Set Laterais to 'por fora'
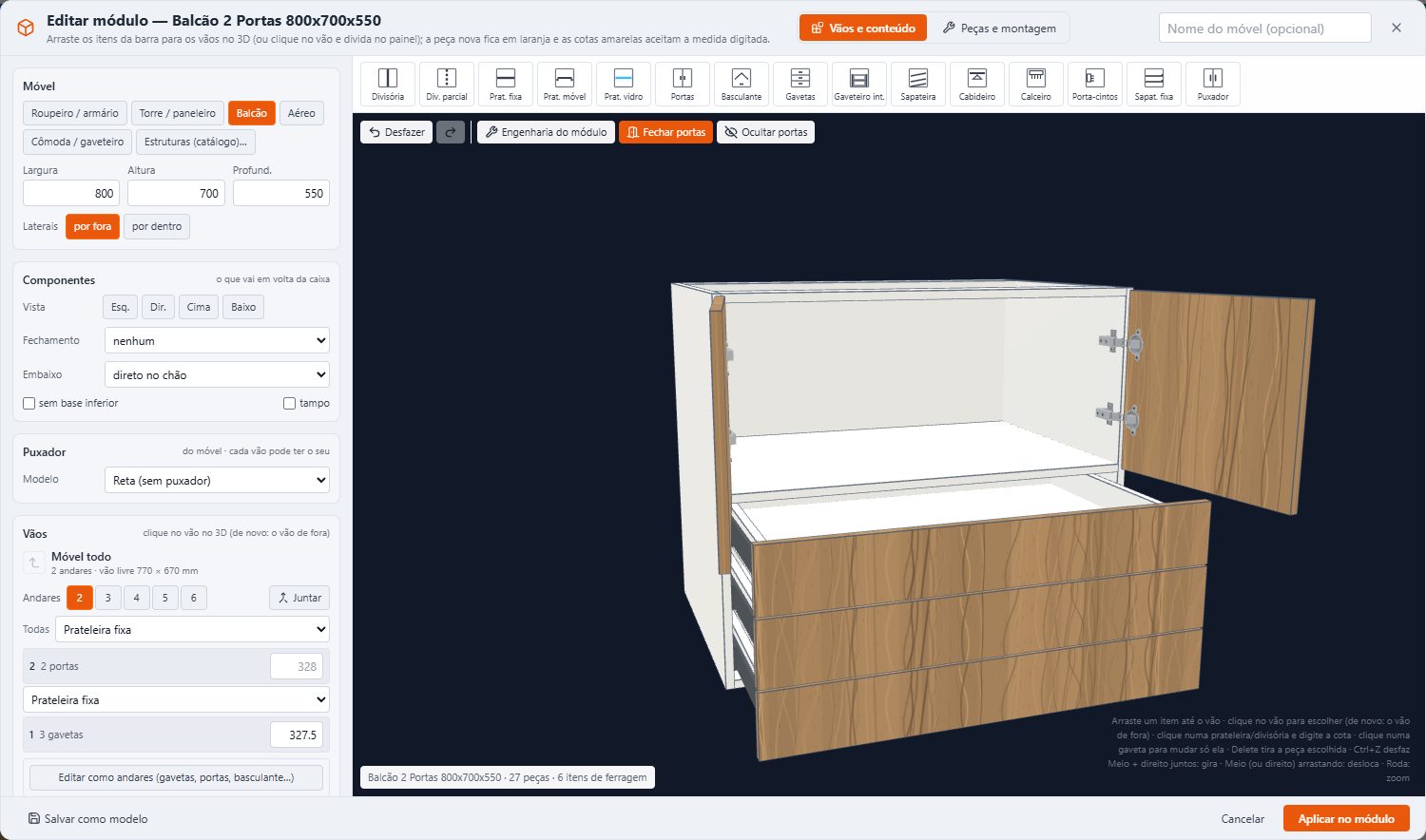This screenshot has height=840, width=1426. click(92, 226)
